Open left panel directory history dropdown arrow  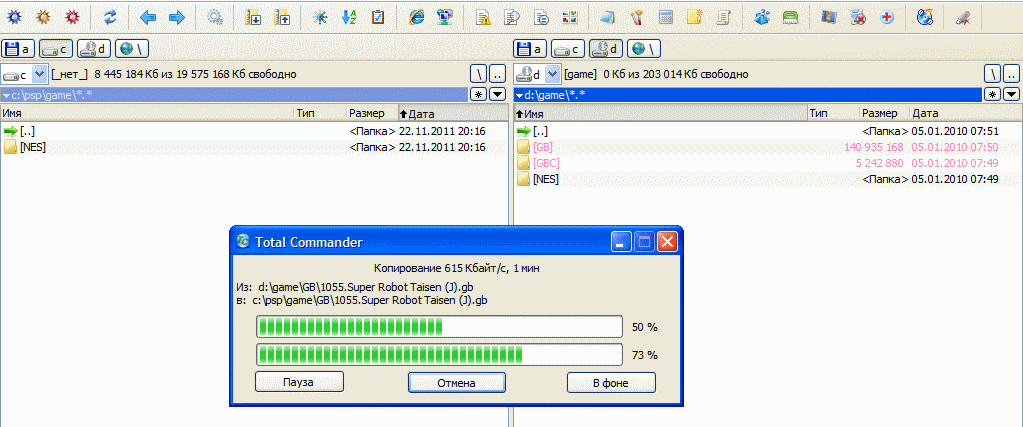point(498,95)
